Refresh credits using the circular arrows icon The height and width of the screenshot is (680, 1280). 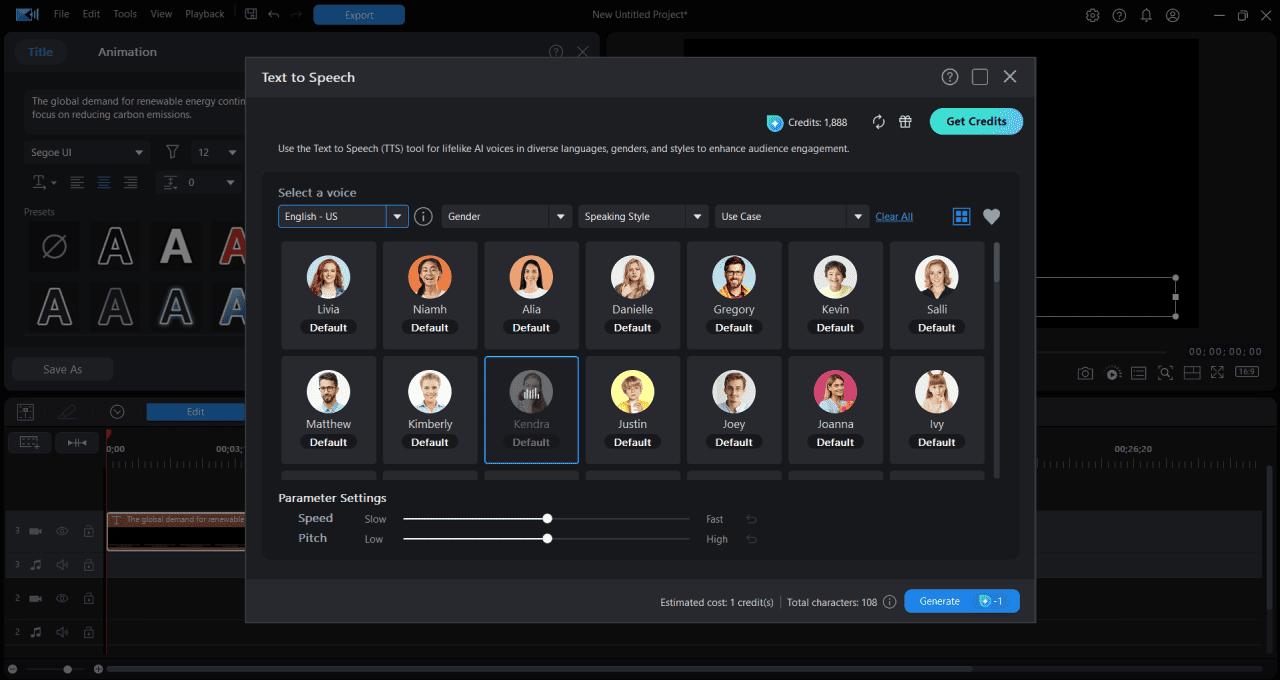click(x=878, y=121)
